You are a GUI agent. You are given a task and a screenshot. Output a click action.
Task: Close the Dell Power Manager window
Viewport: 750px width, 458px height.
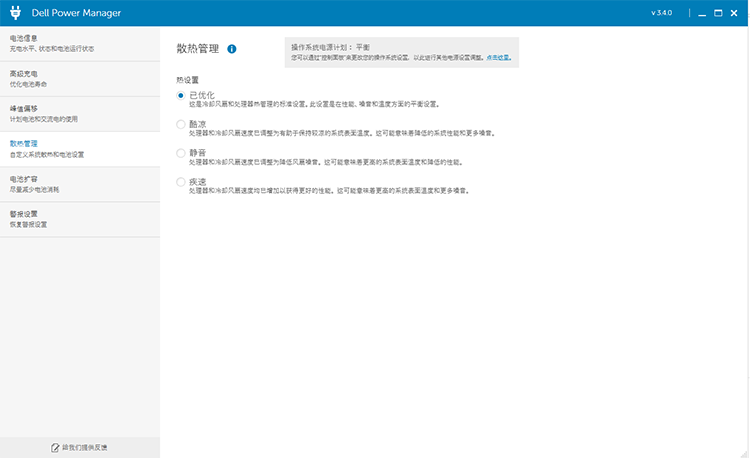pyautogui.click(x=734, y=13)
